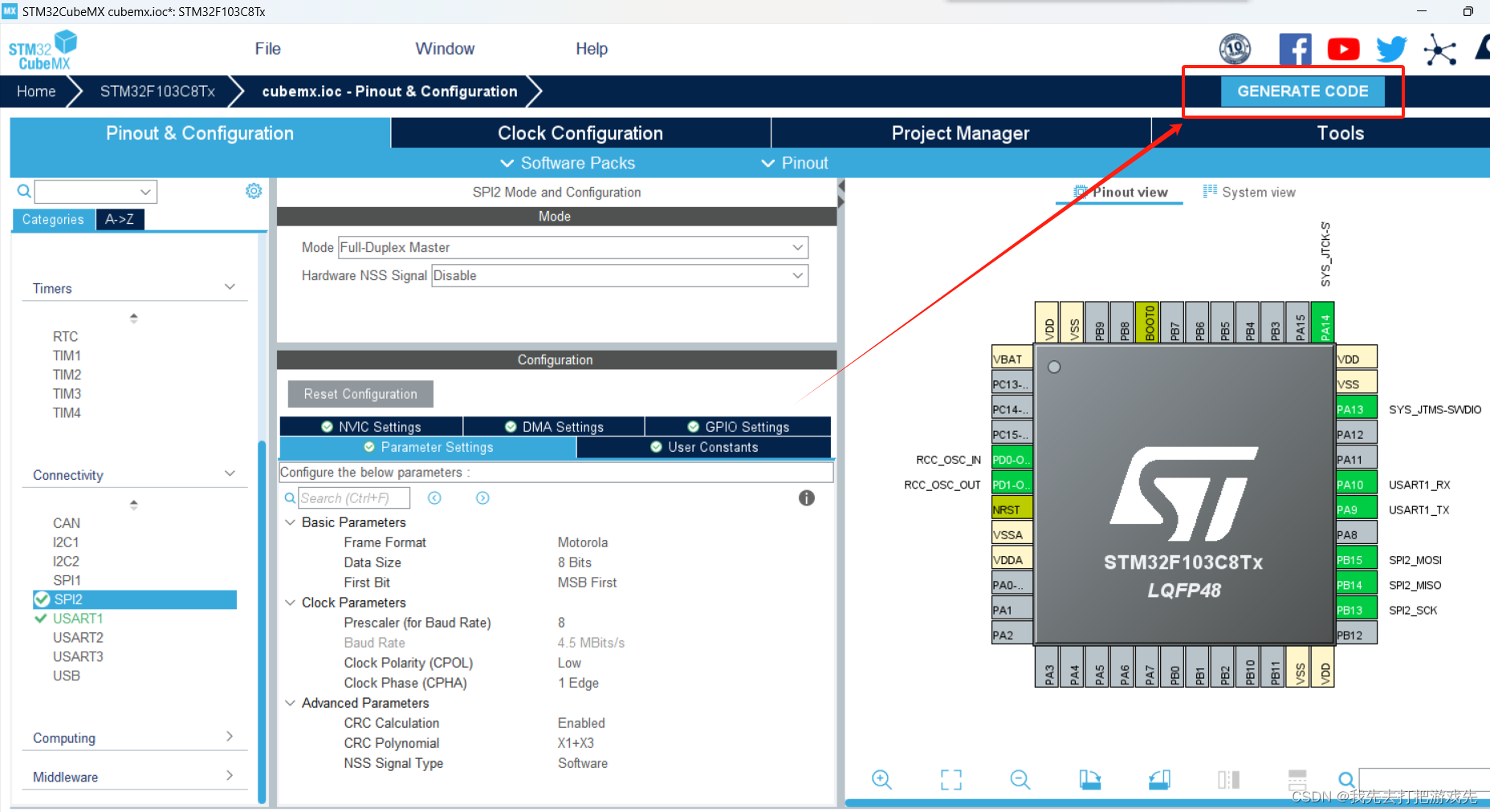
Task: Open the Twitter bird icon
Action: click(x=1391, y=50)
